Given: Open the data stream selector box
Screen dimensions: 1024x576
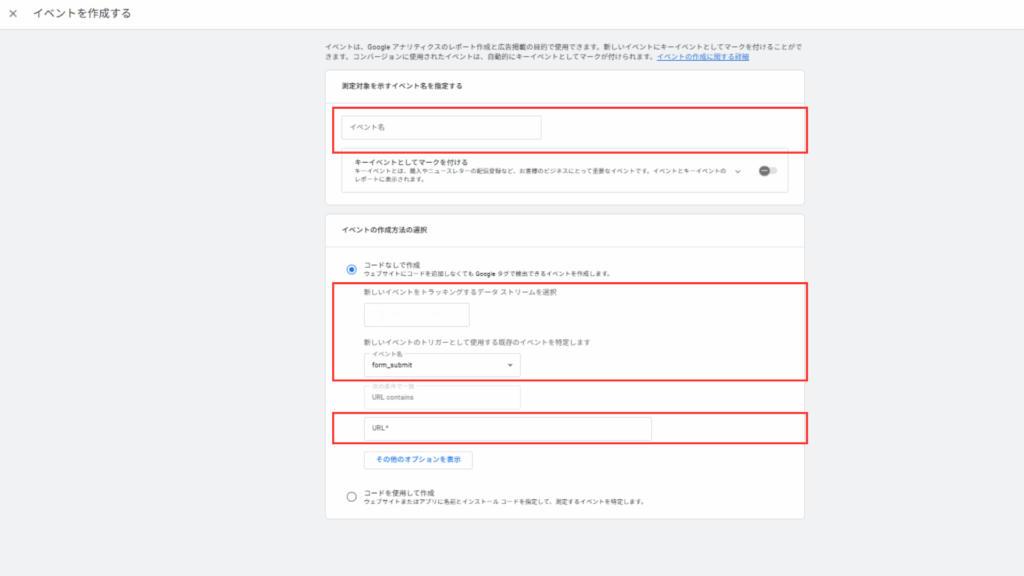Looking at the screenshot, I should click(416, 315).
